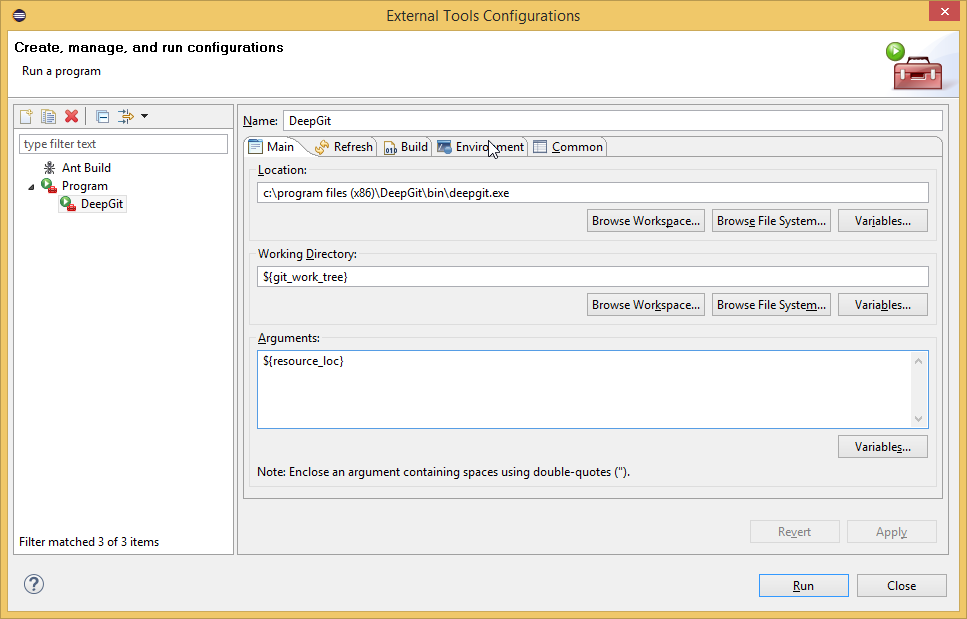Click Browse Workspace under Location

[x=645, y=221]
